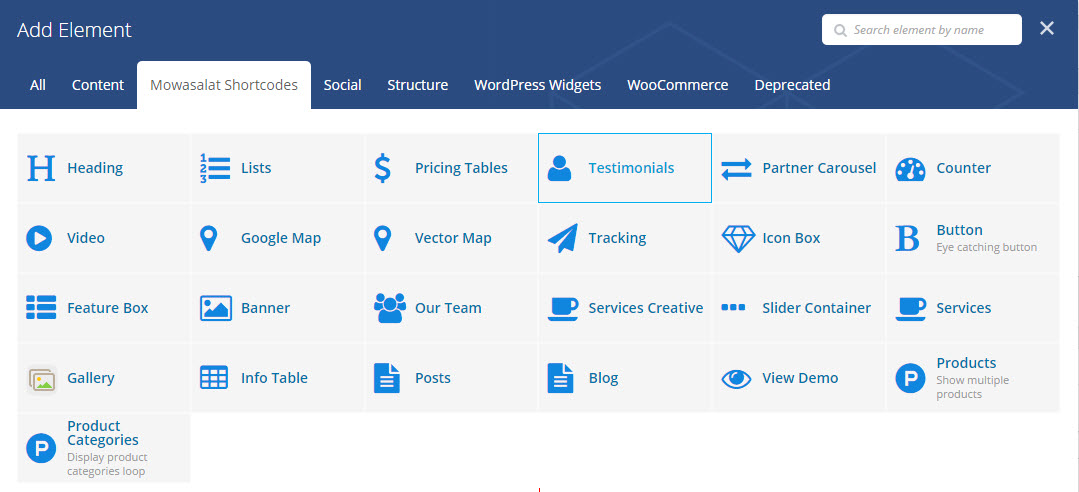Click the Show multiple products description
The image size is (1079, 492).
pos(972,387)
